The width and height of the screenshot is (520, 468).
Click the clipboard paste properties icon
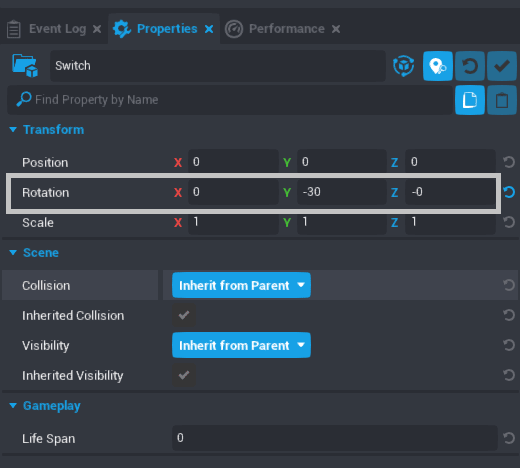502,100
